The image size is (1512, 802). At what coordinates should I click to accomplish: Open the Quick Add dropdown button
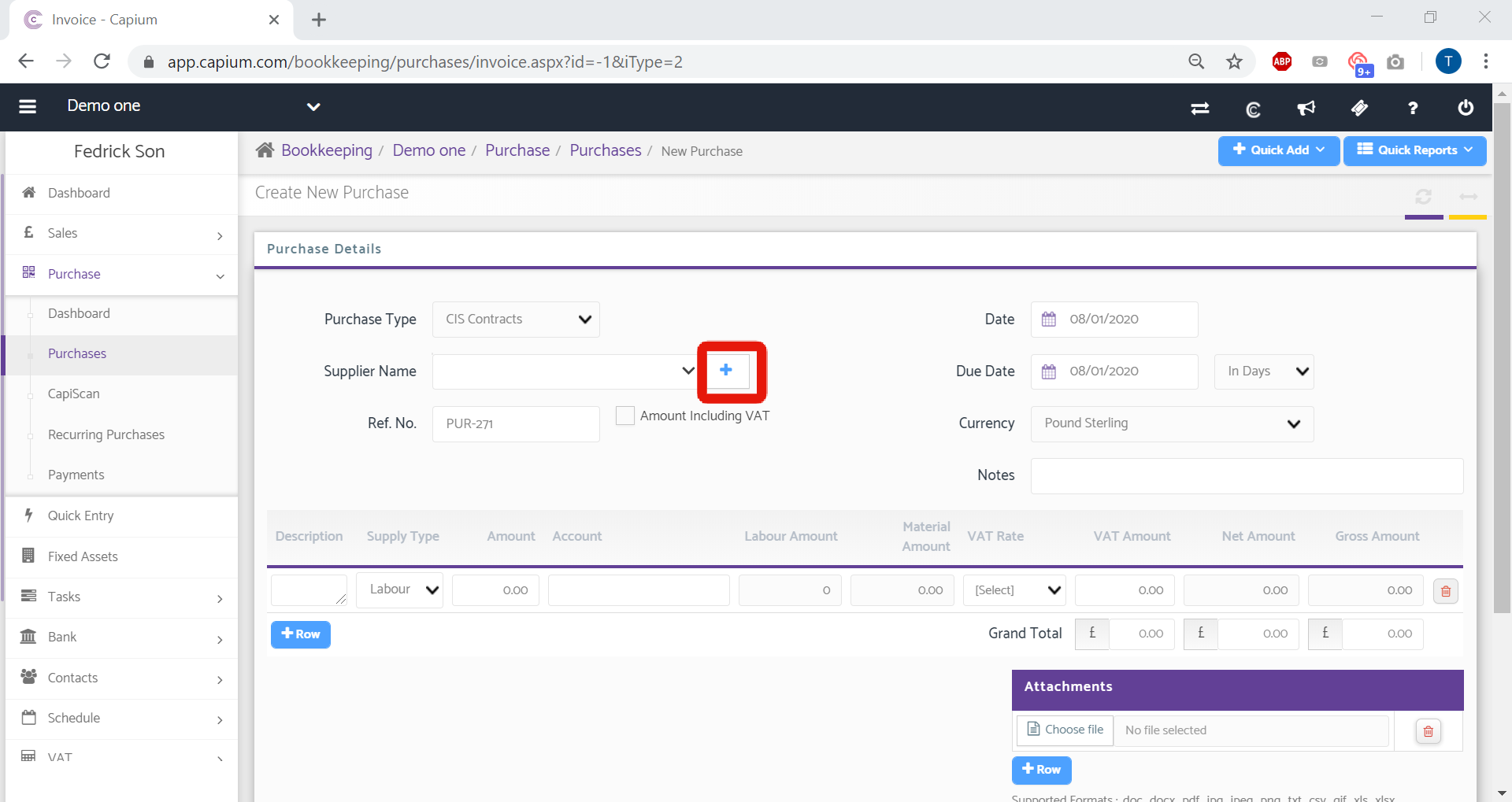point(1279,150)
